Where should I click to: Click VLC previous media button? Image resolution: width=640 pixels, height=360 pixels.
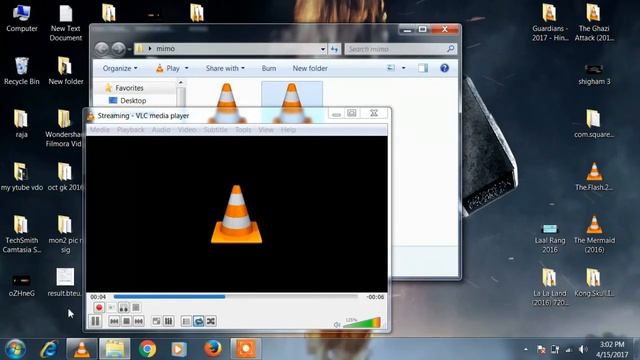[114, 321]
